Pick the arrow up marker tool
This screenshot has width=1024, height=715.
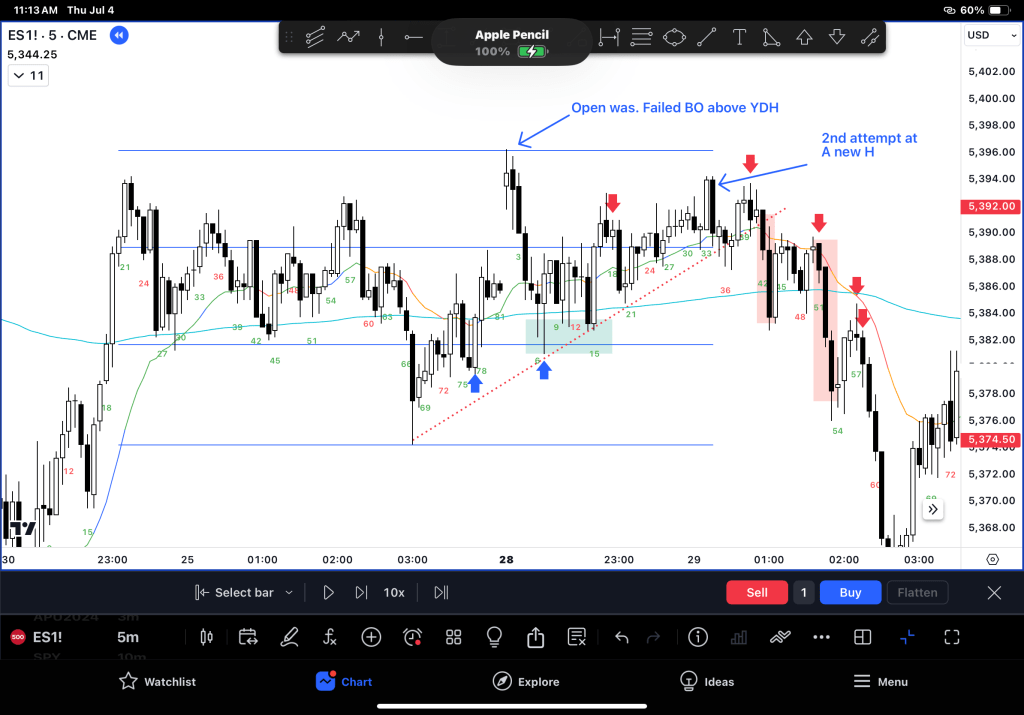click(804, 38)
